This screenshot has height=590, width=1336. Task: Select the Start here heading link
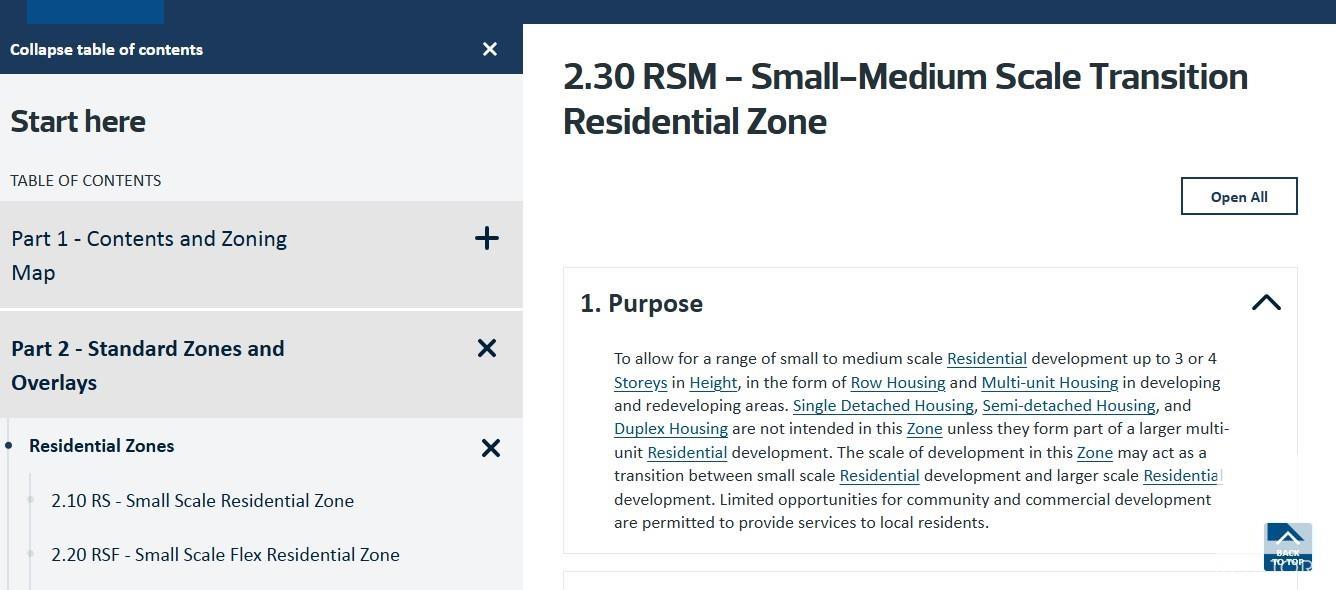78,121
